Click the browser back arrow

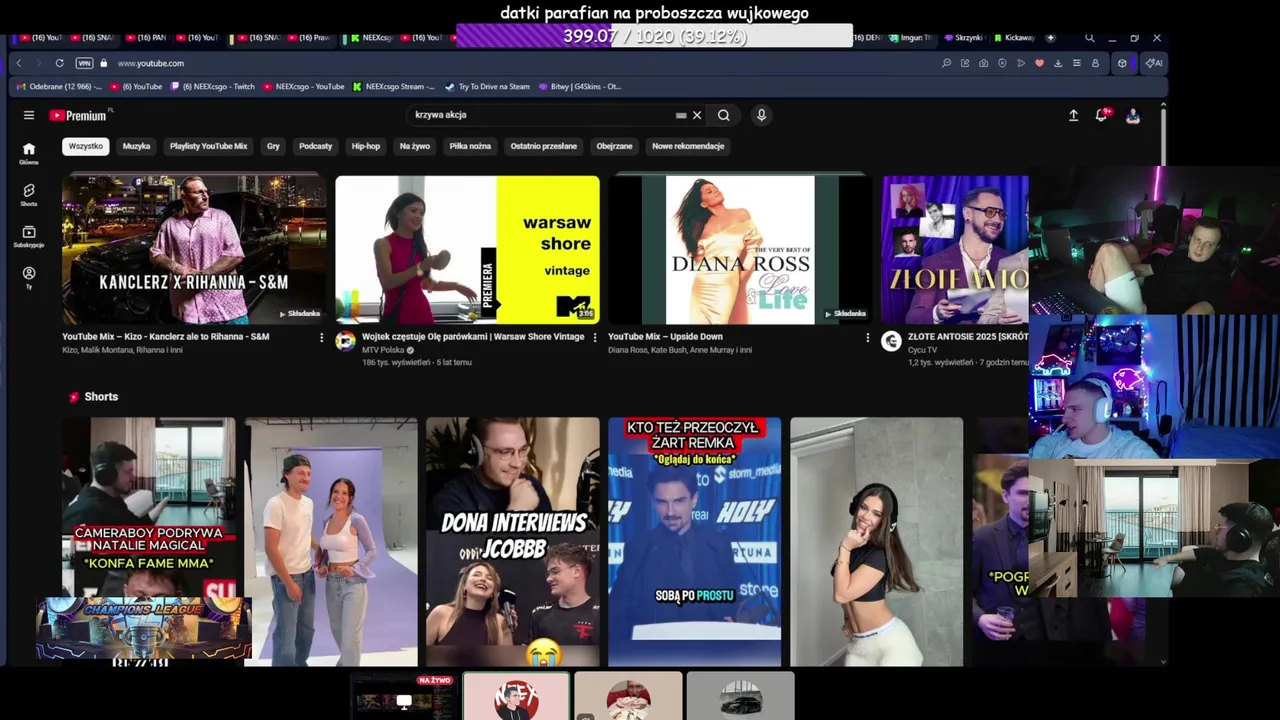[18, 63]
